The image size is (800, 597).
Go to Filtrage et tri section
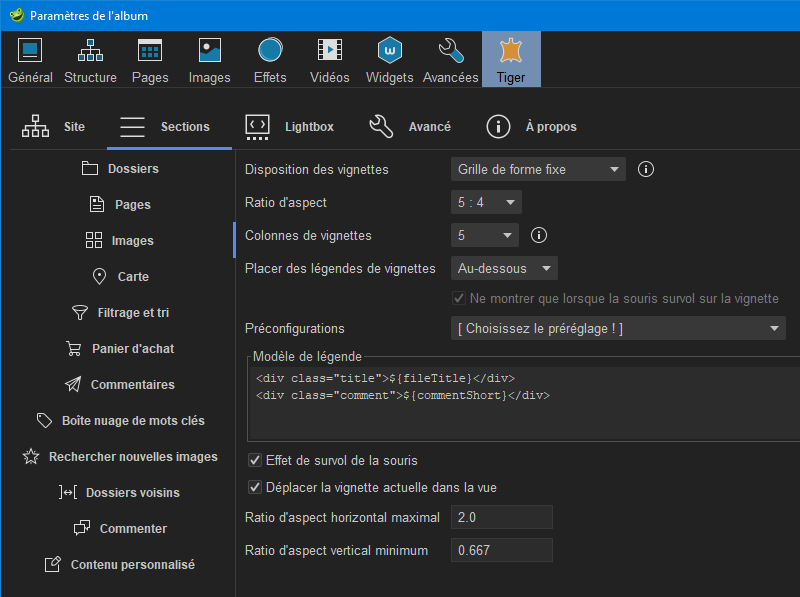click(x=120, y=313)
